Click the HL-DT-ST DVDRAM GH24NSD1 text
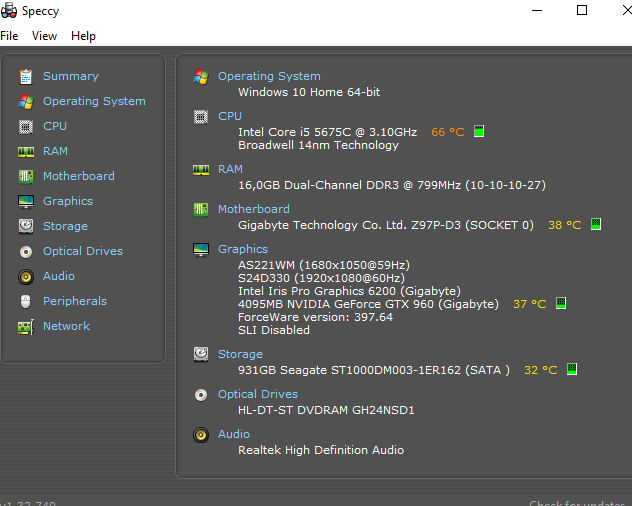Viewport: 632px width, 506px height. (x=326, y=410)
